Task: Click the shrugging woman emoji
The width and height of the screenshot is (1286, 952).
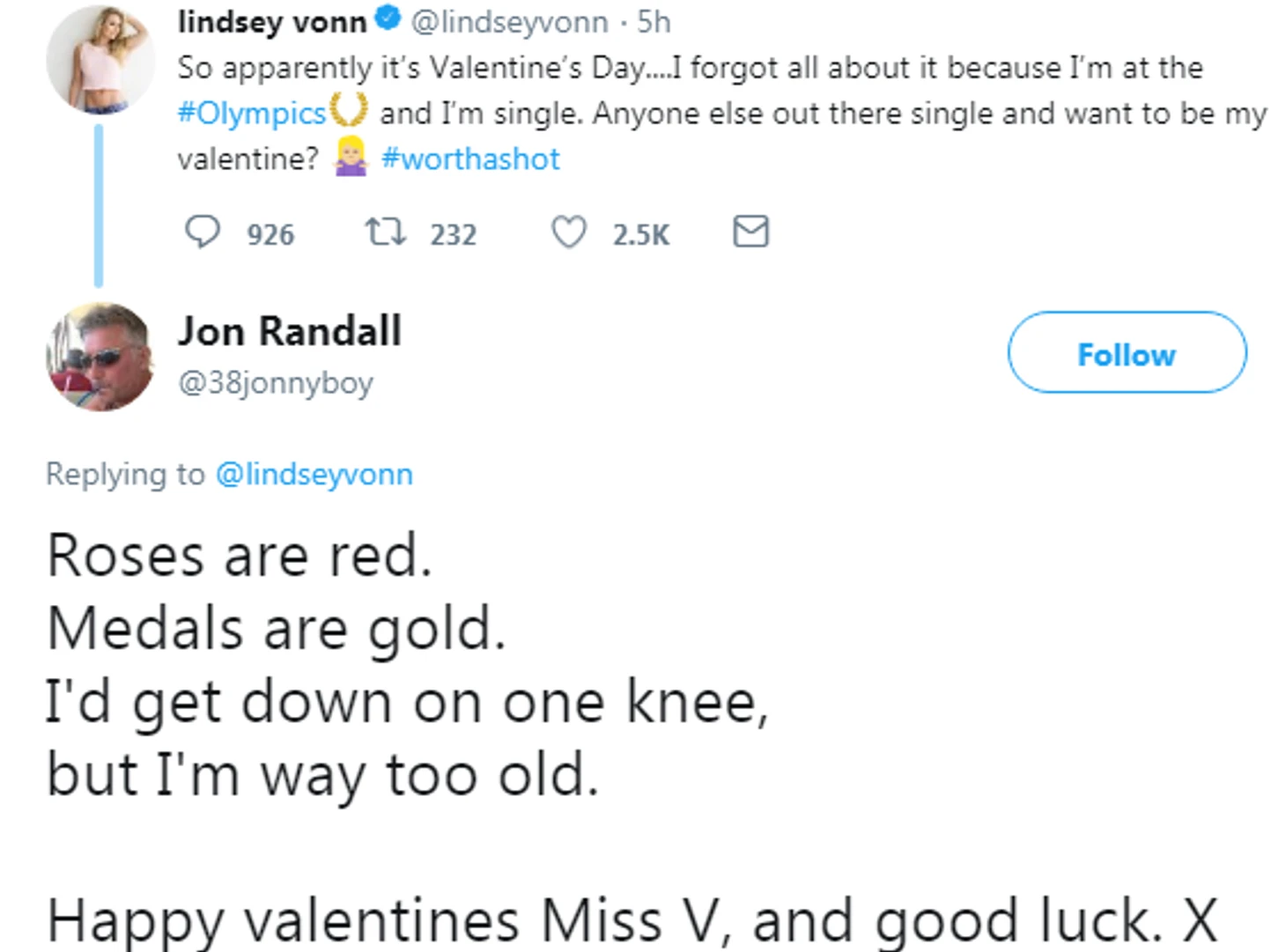Action: click(x=351, y=159)
